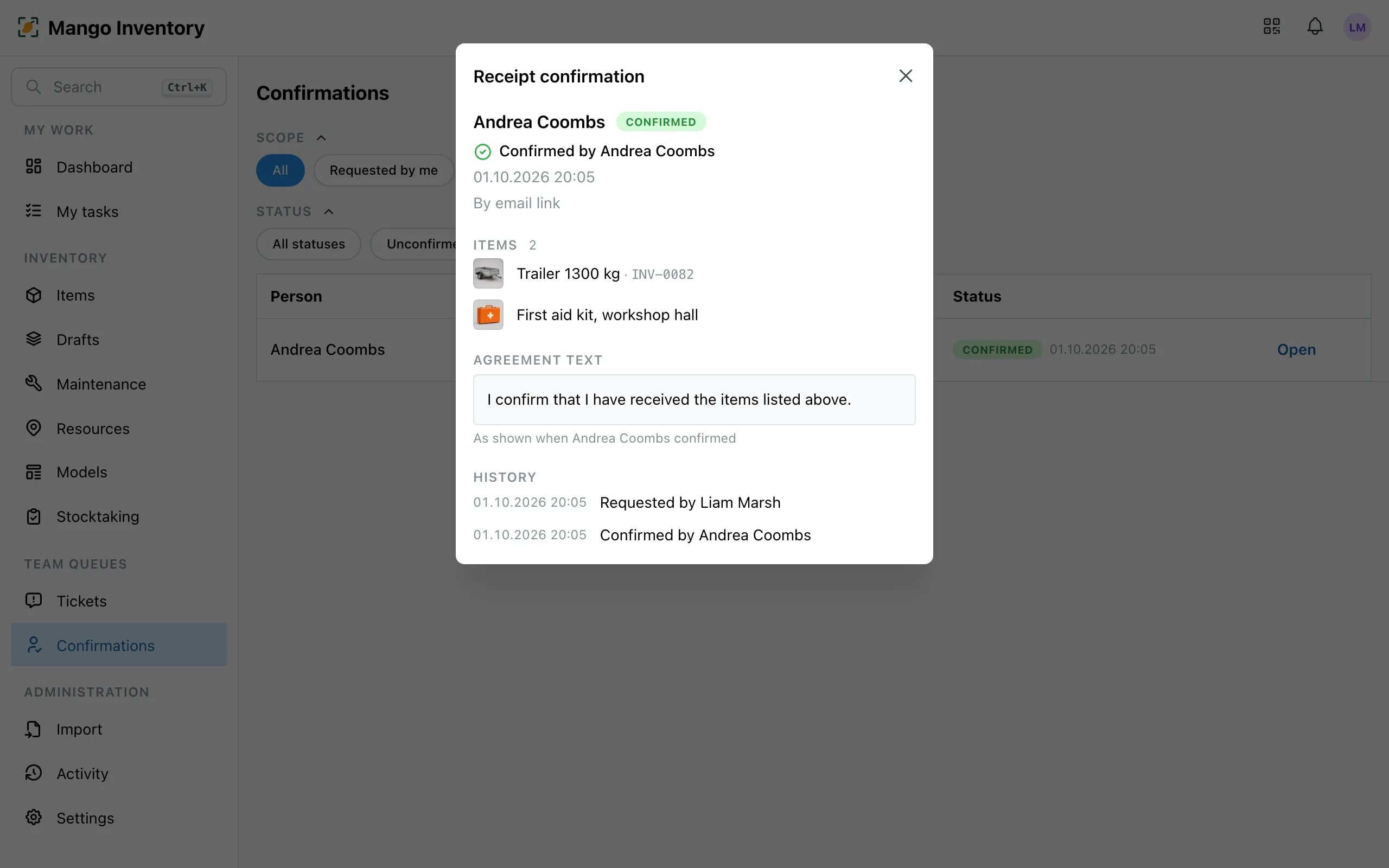Select Requested by me filter

(x=384, y=170)
